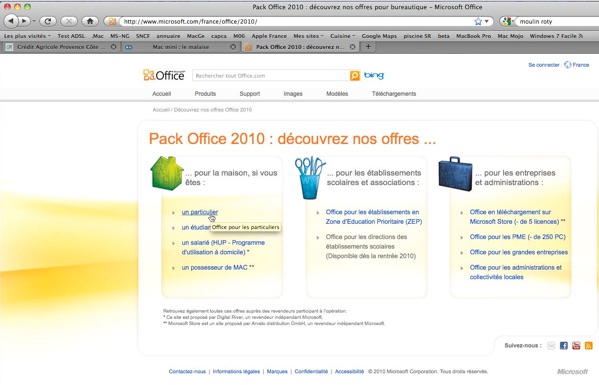Screen dimensions: 599x385
Task: Stop loading with the X toolbar button
Action: pos(69,21)
